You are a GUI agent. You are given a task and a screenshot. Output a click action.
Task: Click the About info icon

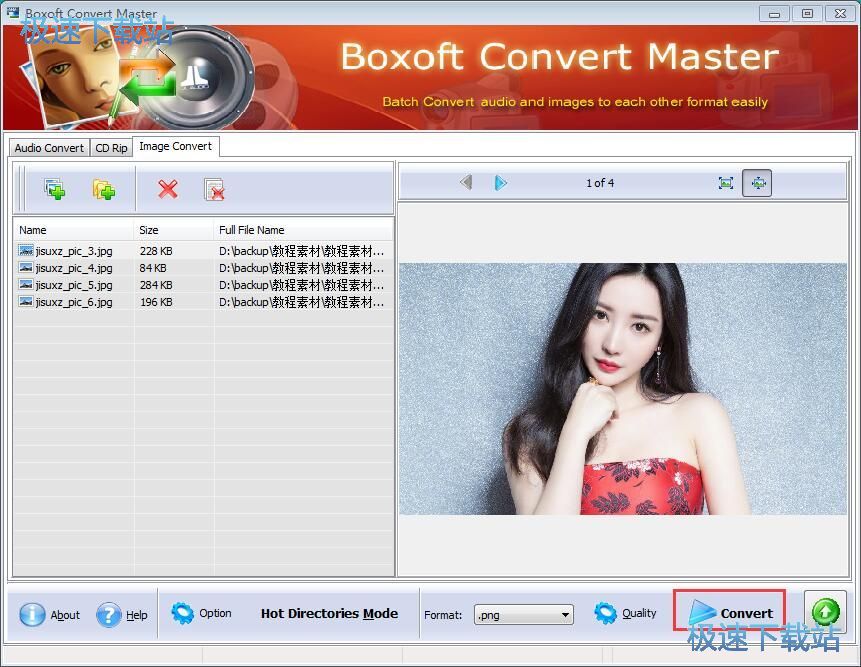coord(32,615)
